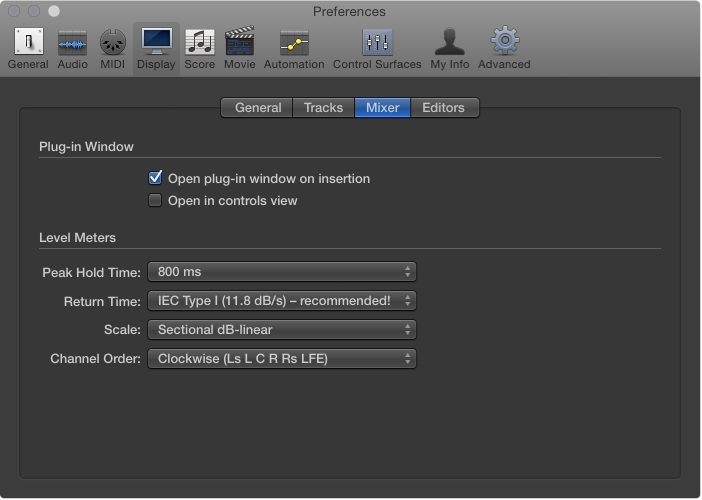The width and height of the screenshot is (702, 500).
Task: Click the Preferences window title
Action: pos(349,12)
